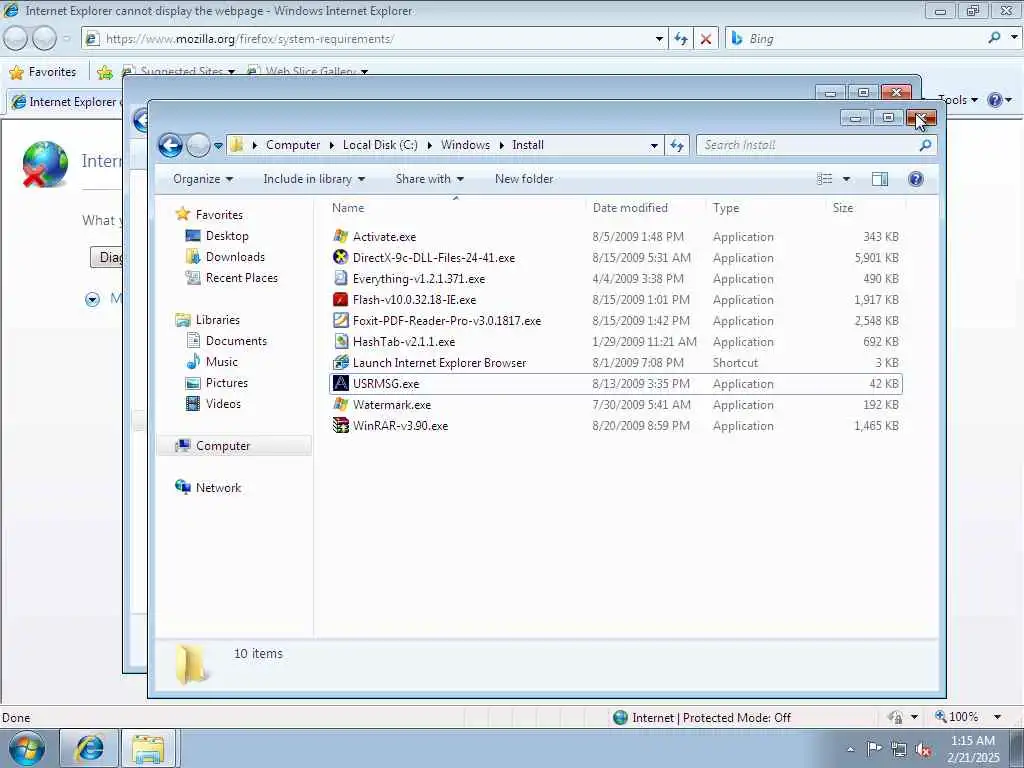Image resolution: width=1024 pixels, height=768 pixels.
Task: Open view options dropdown arrow
Action: click(x=846, y=179)
